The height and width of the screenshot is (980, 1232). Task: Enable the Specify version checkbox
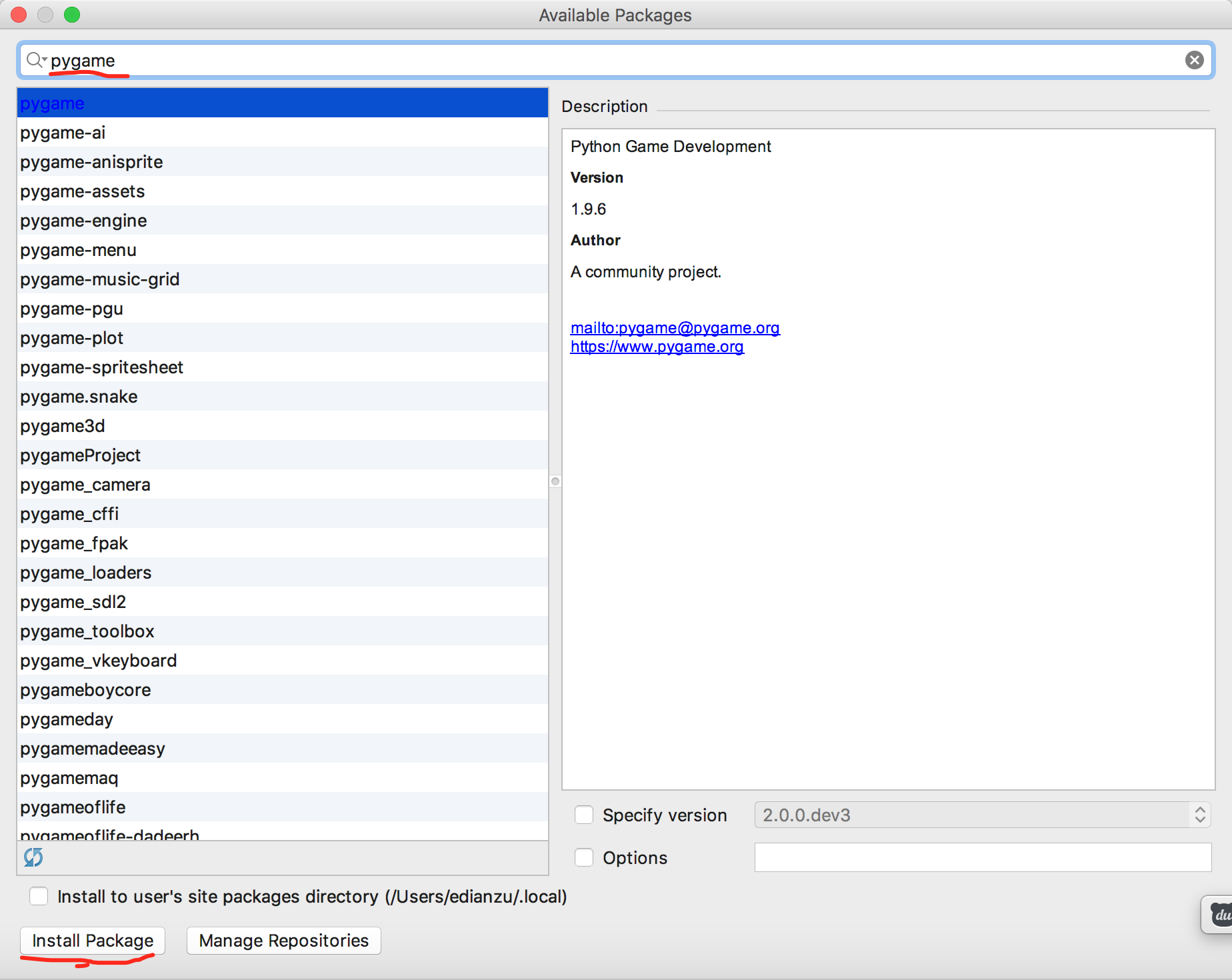pos(584,815)
